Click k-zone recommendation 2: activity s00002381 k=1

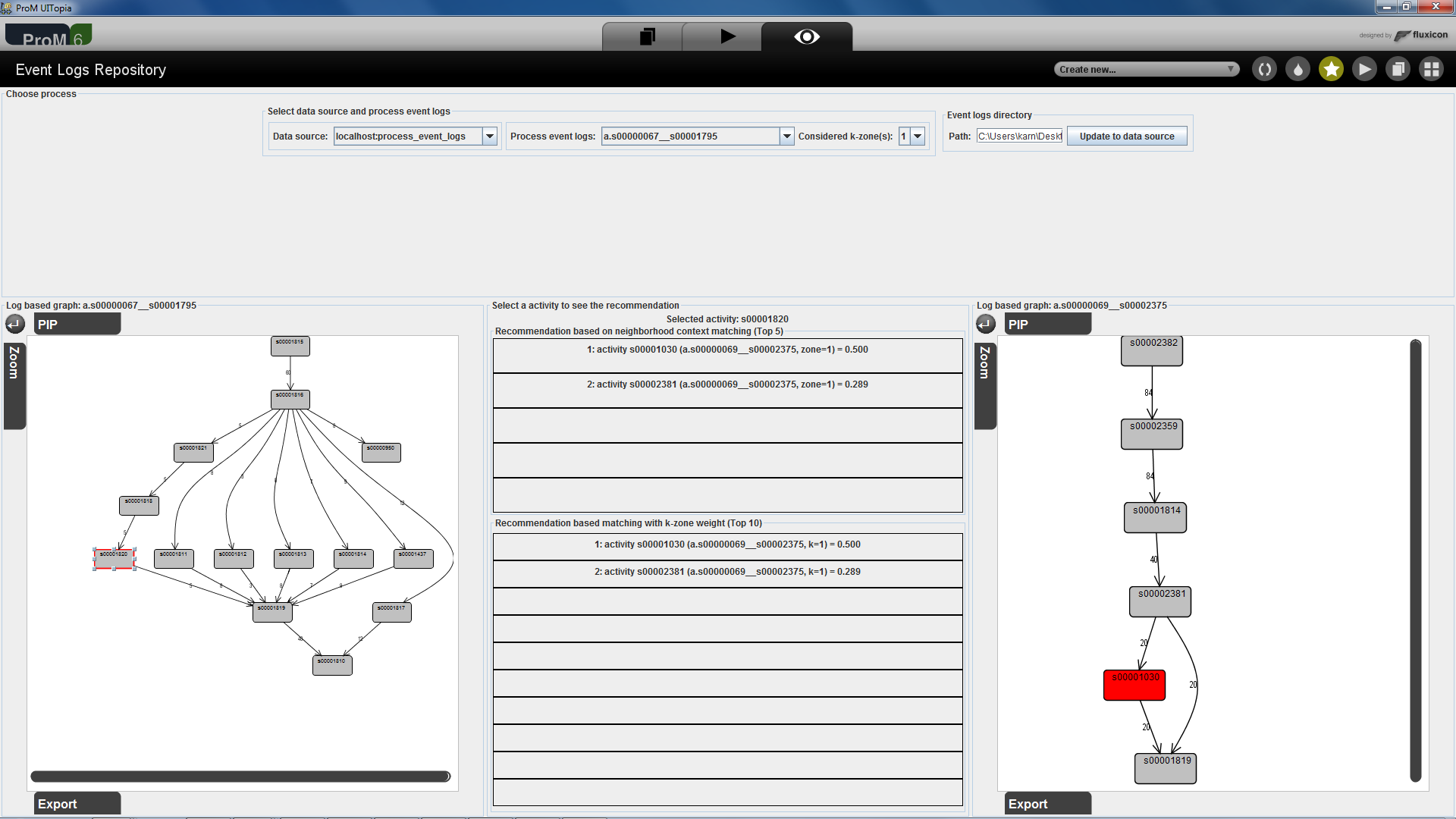(x=727, y=574)
